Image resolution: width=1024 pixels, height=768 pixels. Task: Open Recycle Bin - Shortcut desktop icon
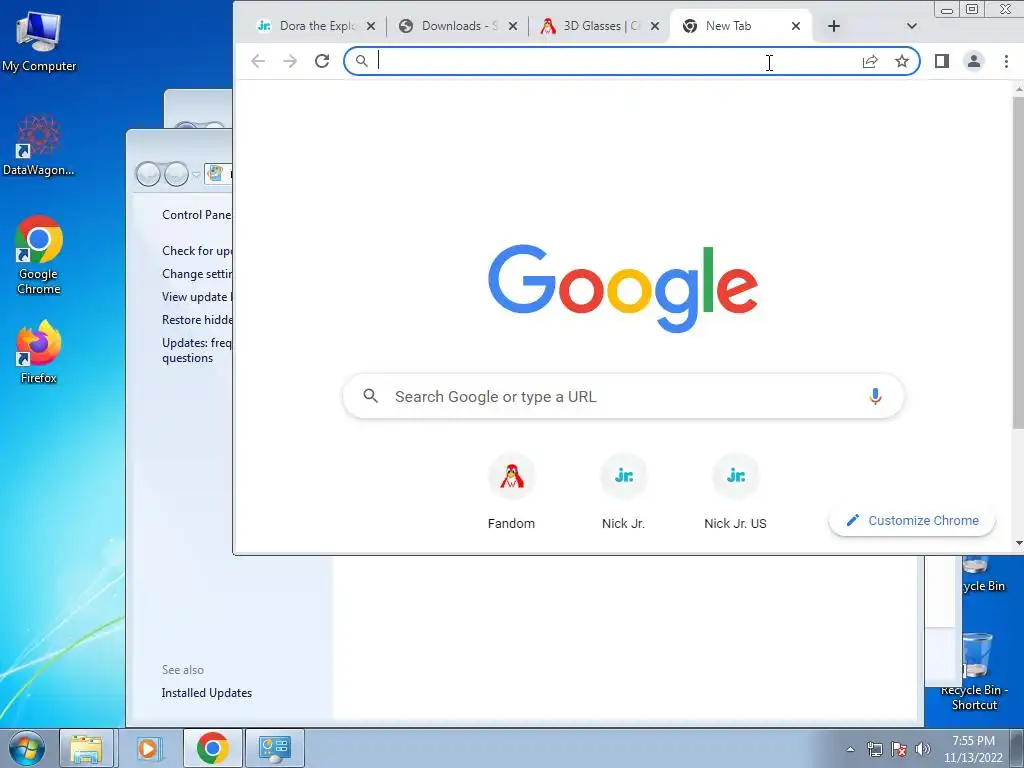click(x=974, y=673)
